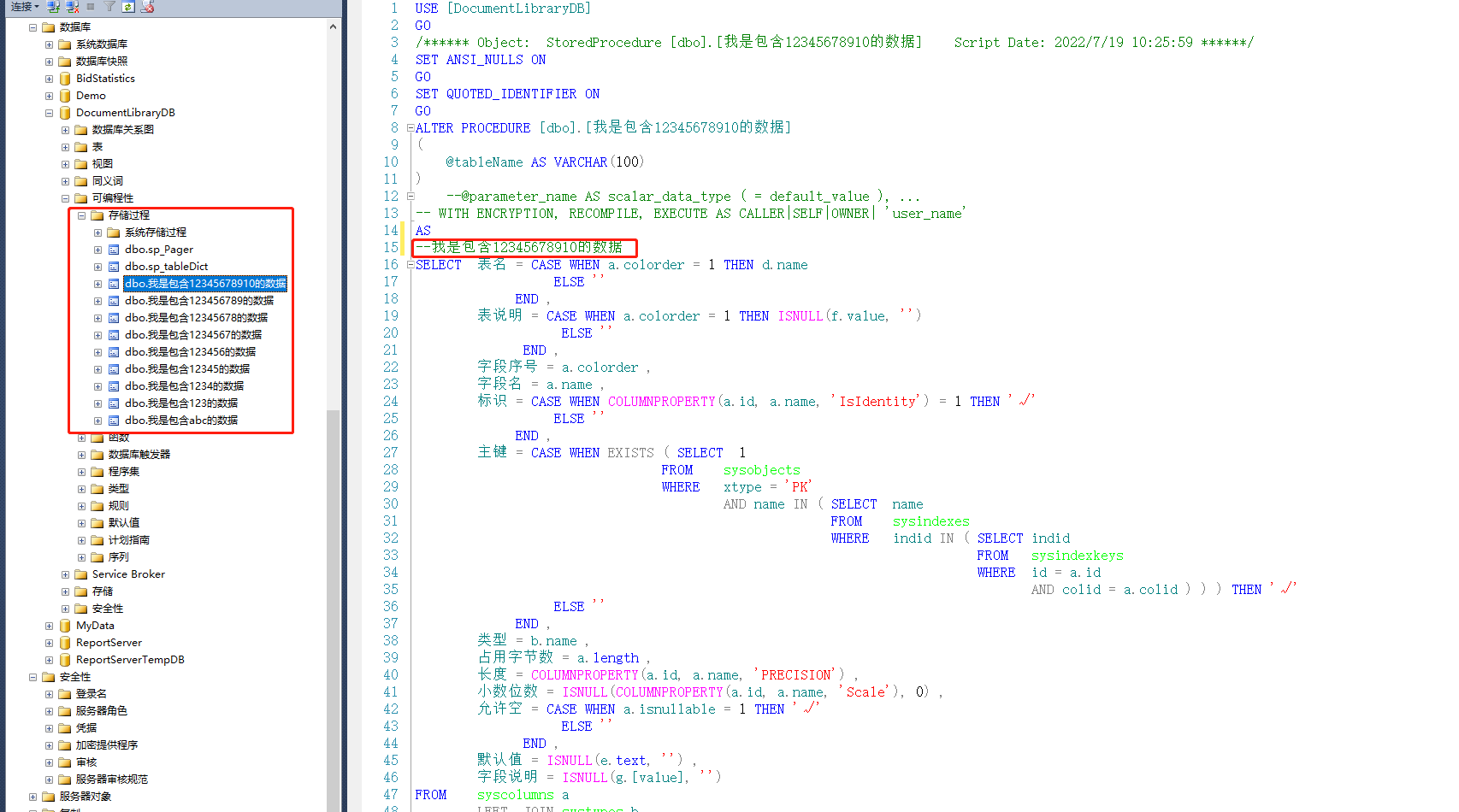Viewport: 1459px width, 812px height.
Task: Select the 存储 folder
Action: pos(103,591)
